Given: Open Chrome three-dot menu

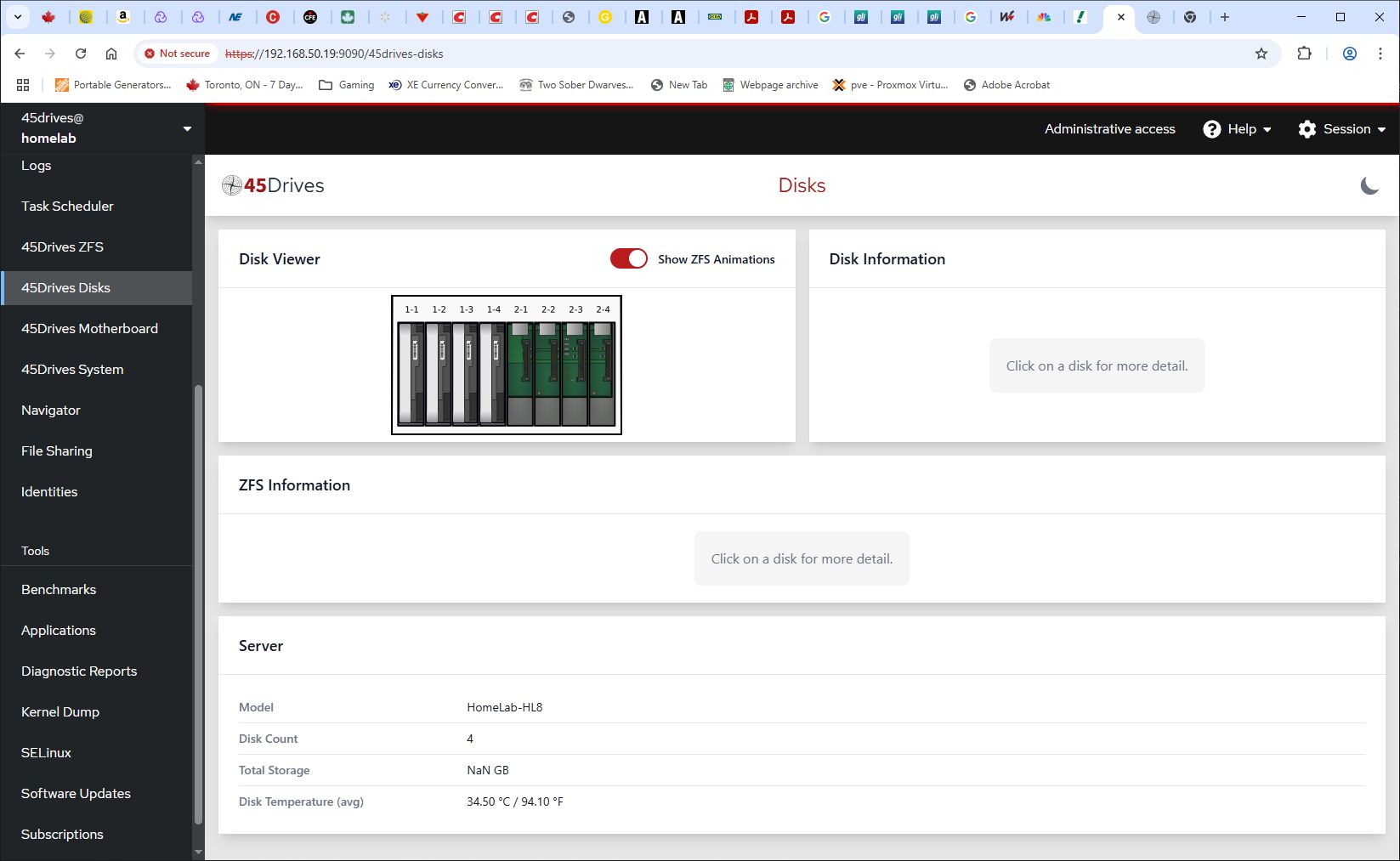Looking at the screenshot, I should 1380,54.
